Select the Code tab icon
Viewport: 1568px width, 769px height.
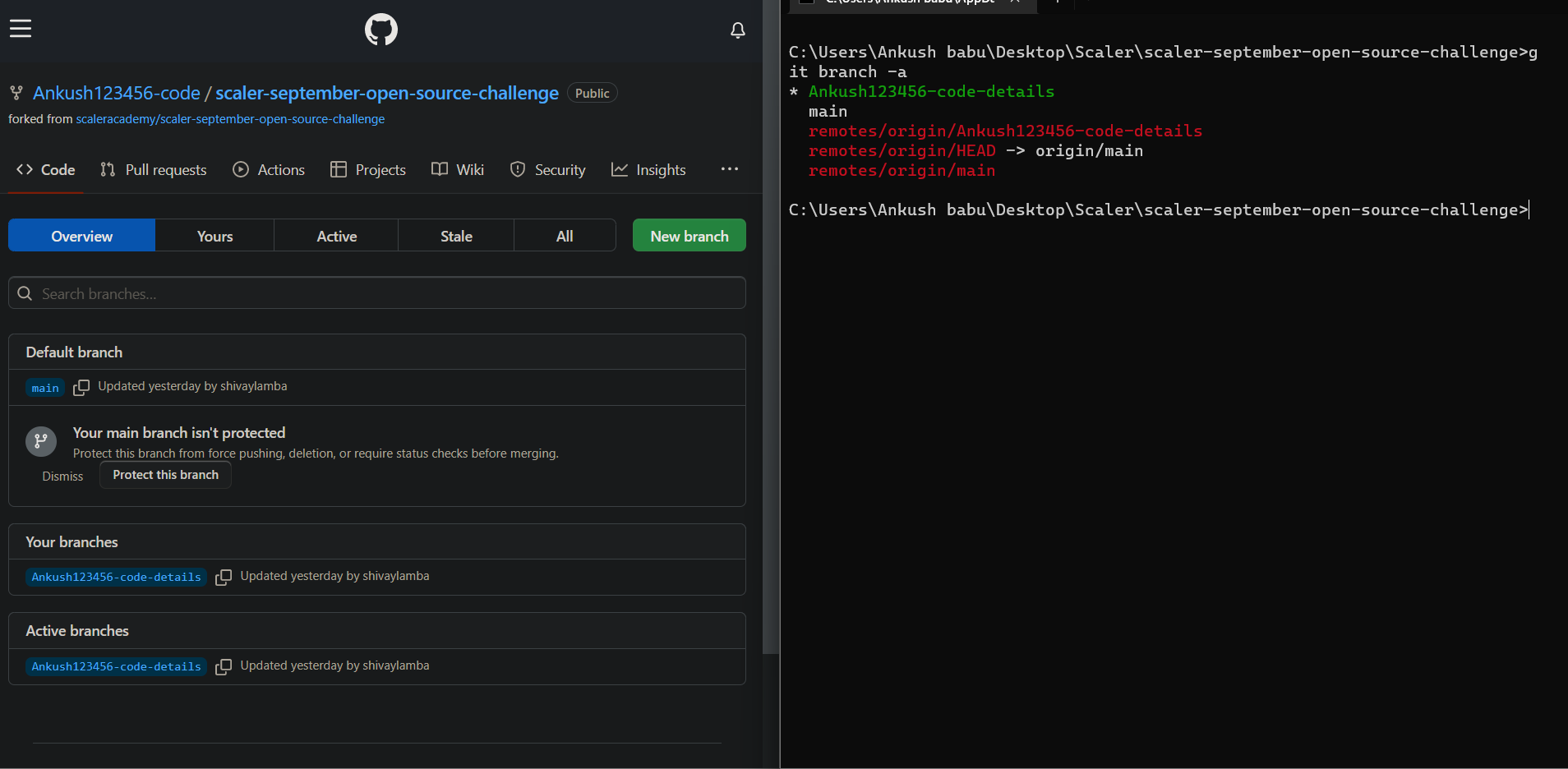[x=25, y=169]
